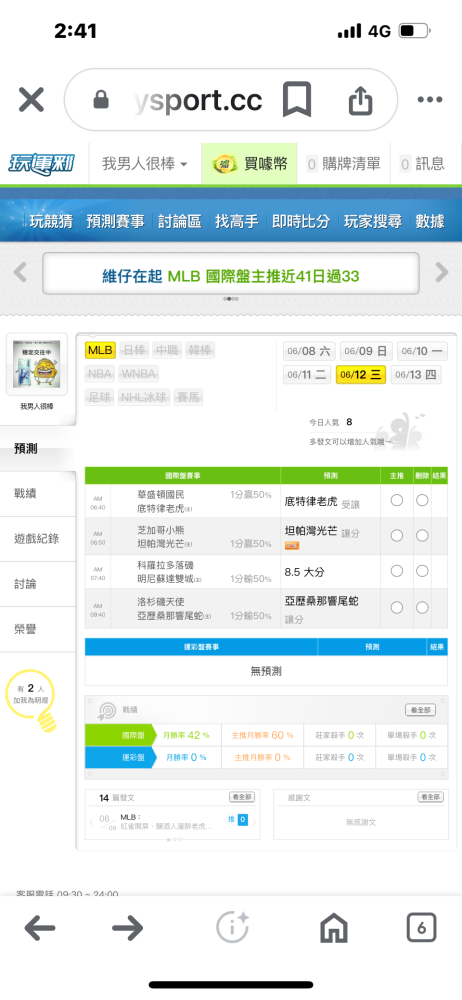Select 主推 radio for 華盛頓國民 game
462x1000 pixels.
tap(397, 501)
